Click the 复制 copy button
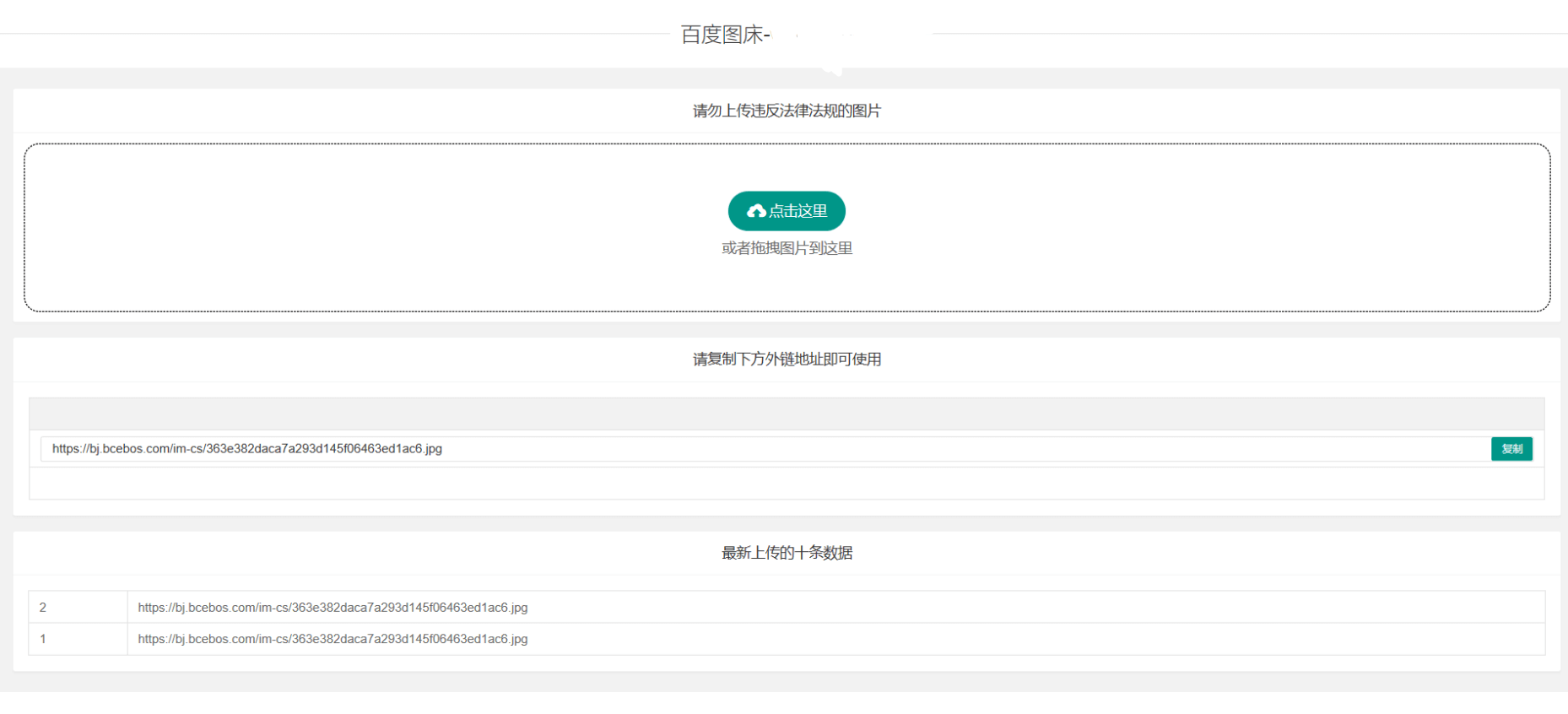Viewport: 1568px width, 714px height. click(x=1511, y=449)
